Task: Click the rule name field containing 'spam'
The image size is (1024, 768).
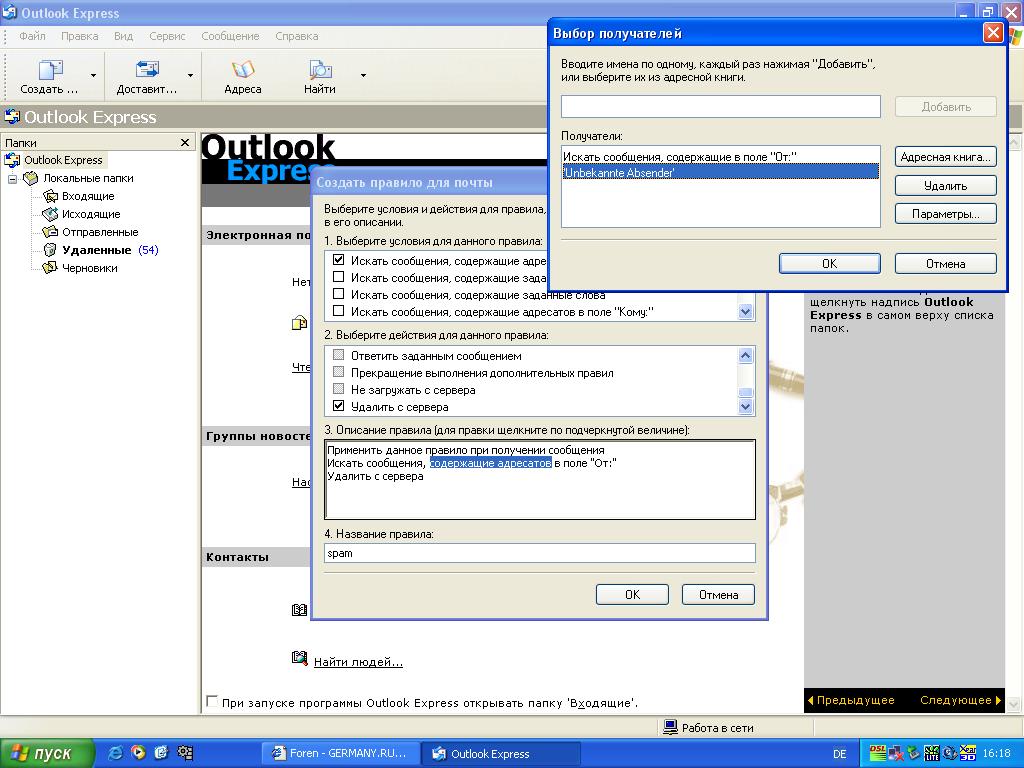Action: (540, 553)
